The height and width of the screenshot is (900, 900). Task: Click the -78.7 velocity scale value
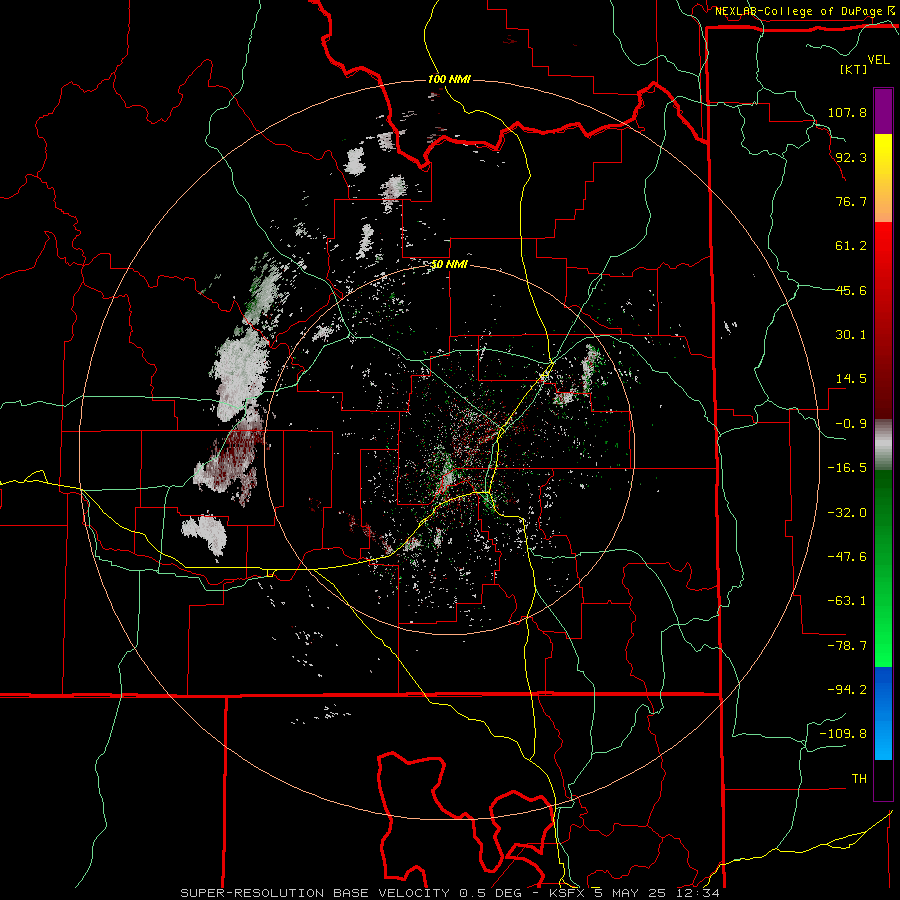pos(847,646)
